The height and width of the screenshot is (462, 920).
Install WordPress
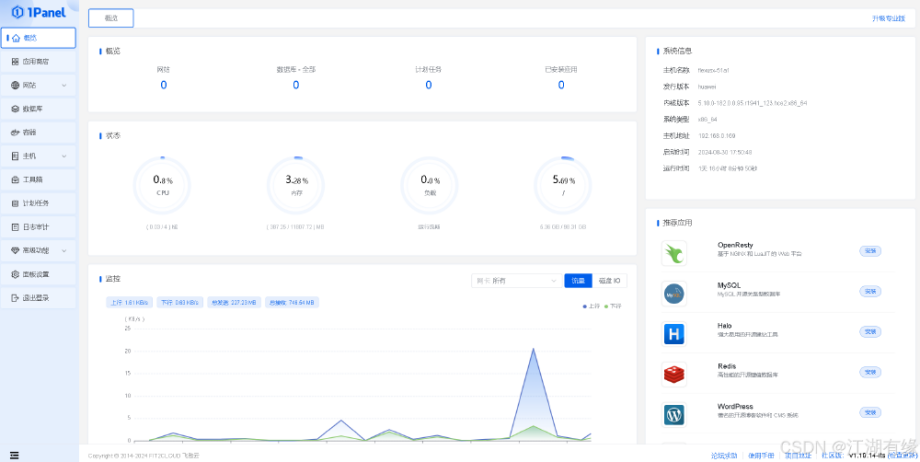[x=870, y=413]
